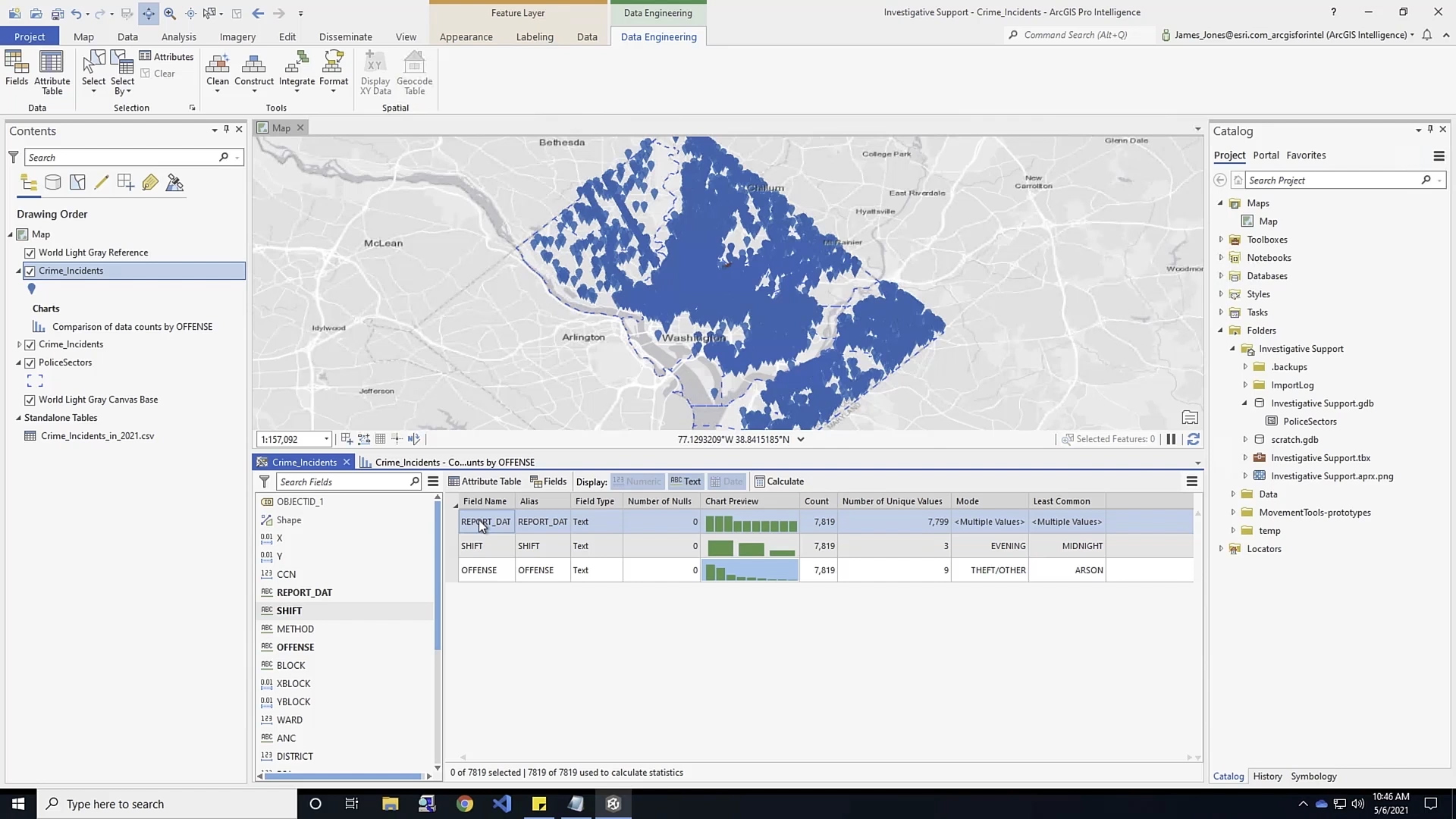Click the Attributes button in Selection group
This screenshot has width=1456, height=819.
click(x=167, y=57)
